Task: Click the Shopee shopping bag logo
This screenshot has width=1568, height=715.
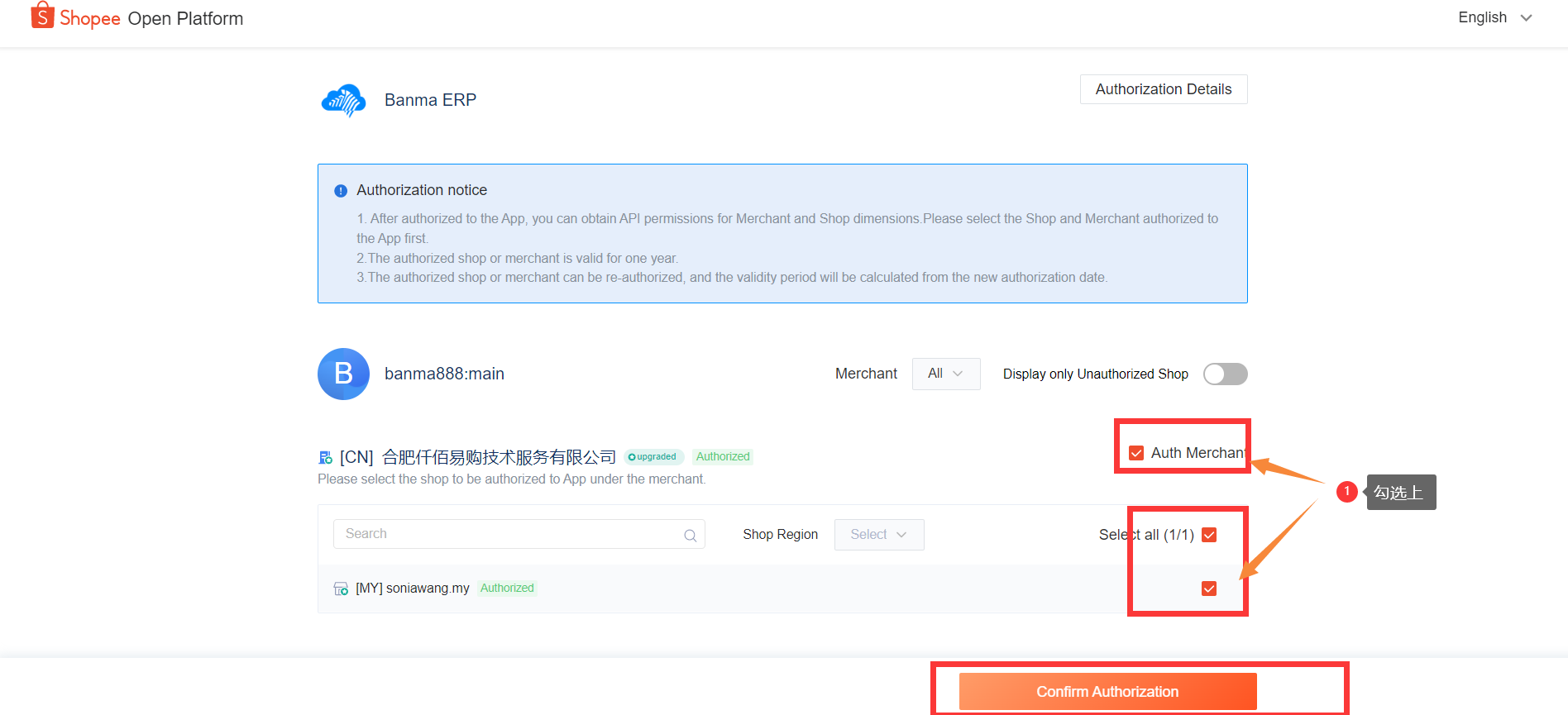Action: (42, 16)
